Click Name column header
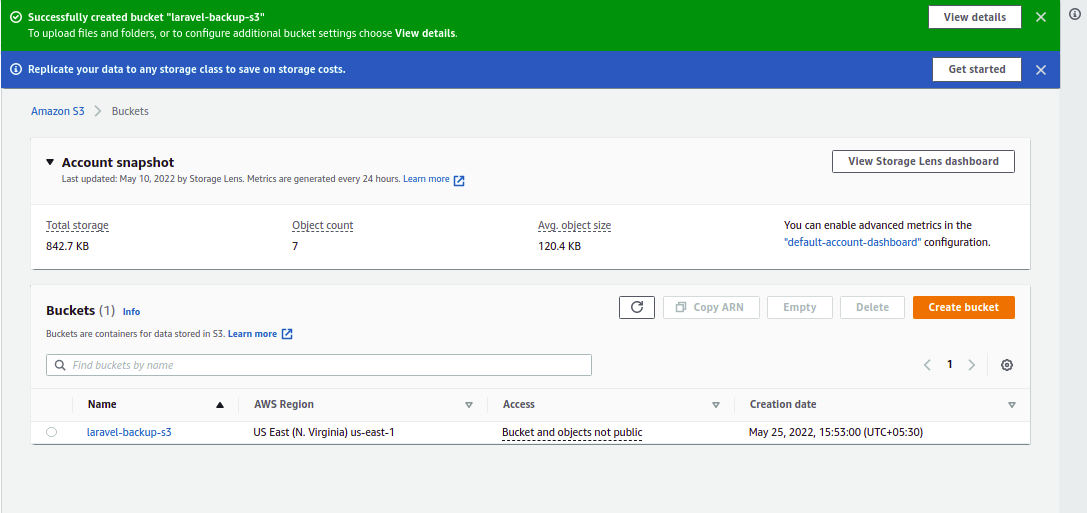Viewport: 1087px width, 513px height. tap(103, 404)
